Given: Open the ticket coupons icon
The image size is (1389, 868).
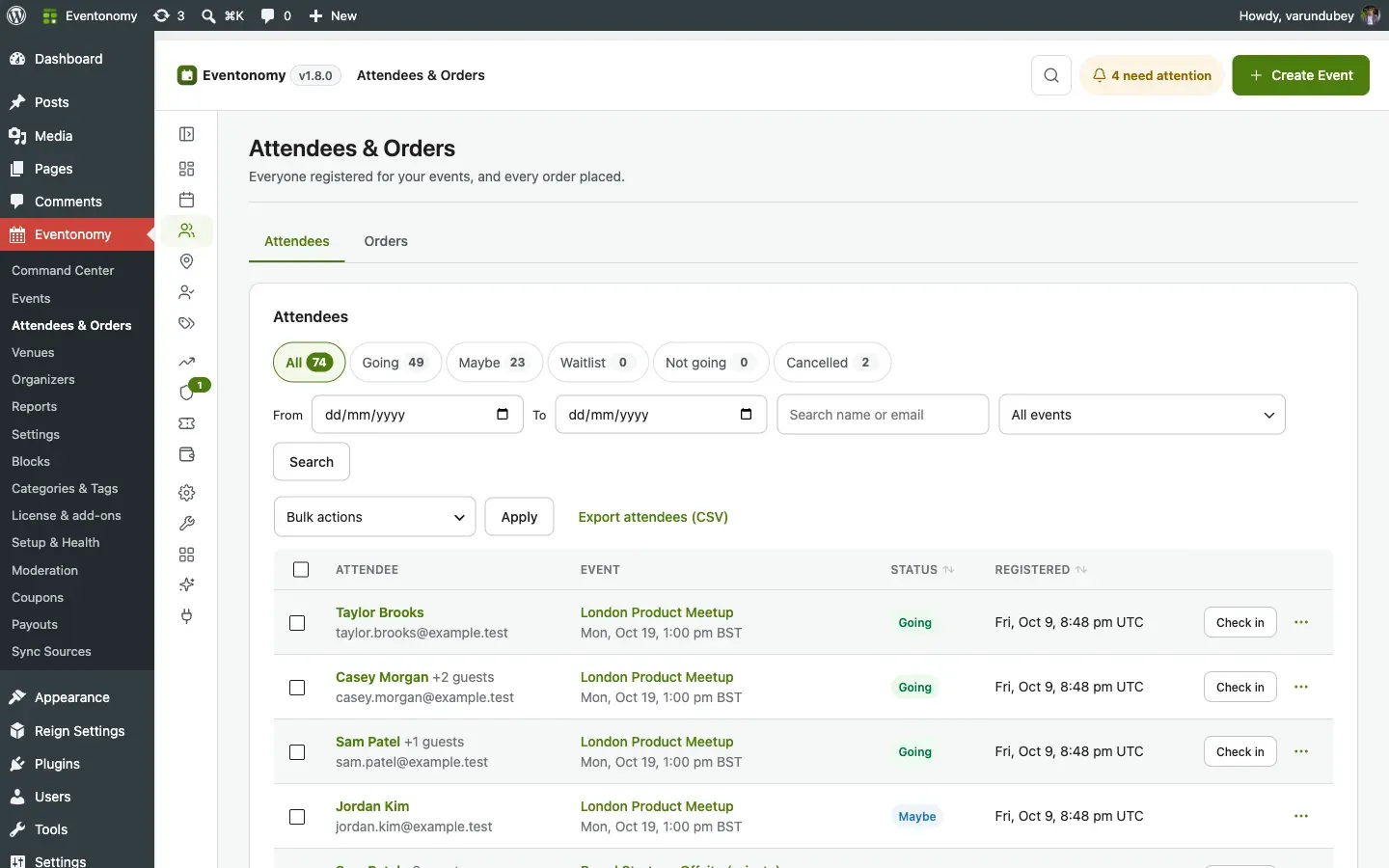Looking at the screenshot, I should [187, 423].
